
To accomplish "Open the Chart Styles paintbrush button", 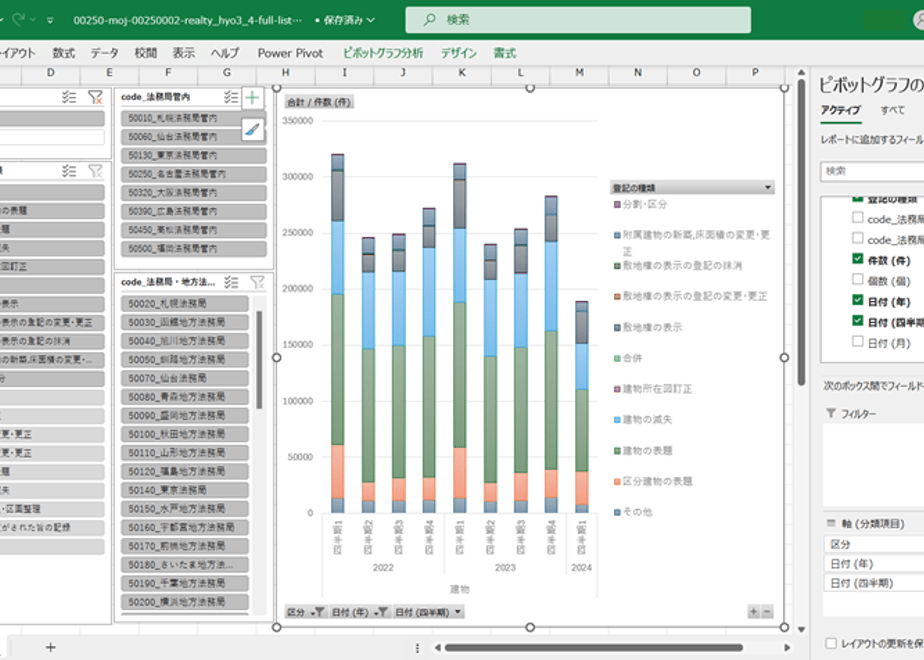I will [x=252, y=129].
